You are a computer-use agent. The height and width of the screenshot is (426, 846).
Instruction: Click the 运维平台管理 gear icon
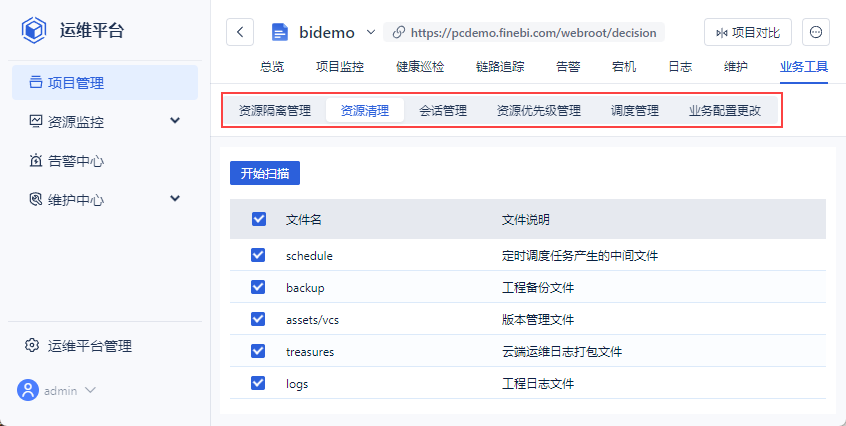coord(32,346)
